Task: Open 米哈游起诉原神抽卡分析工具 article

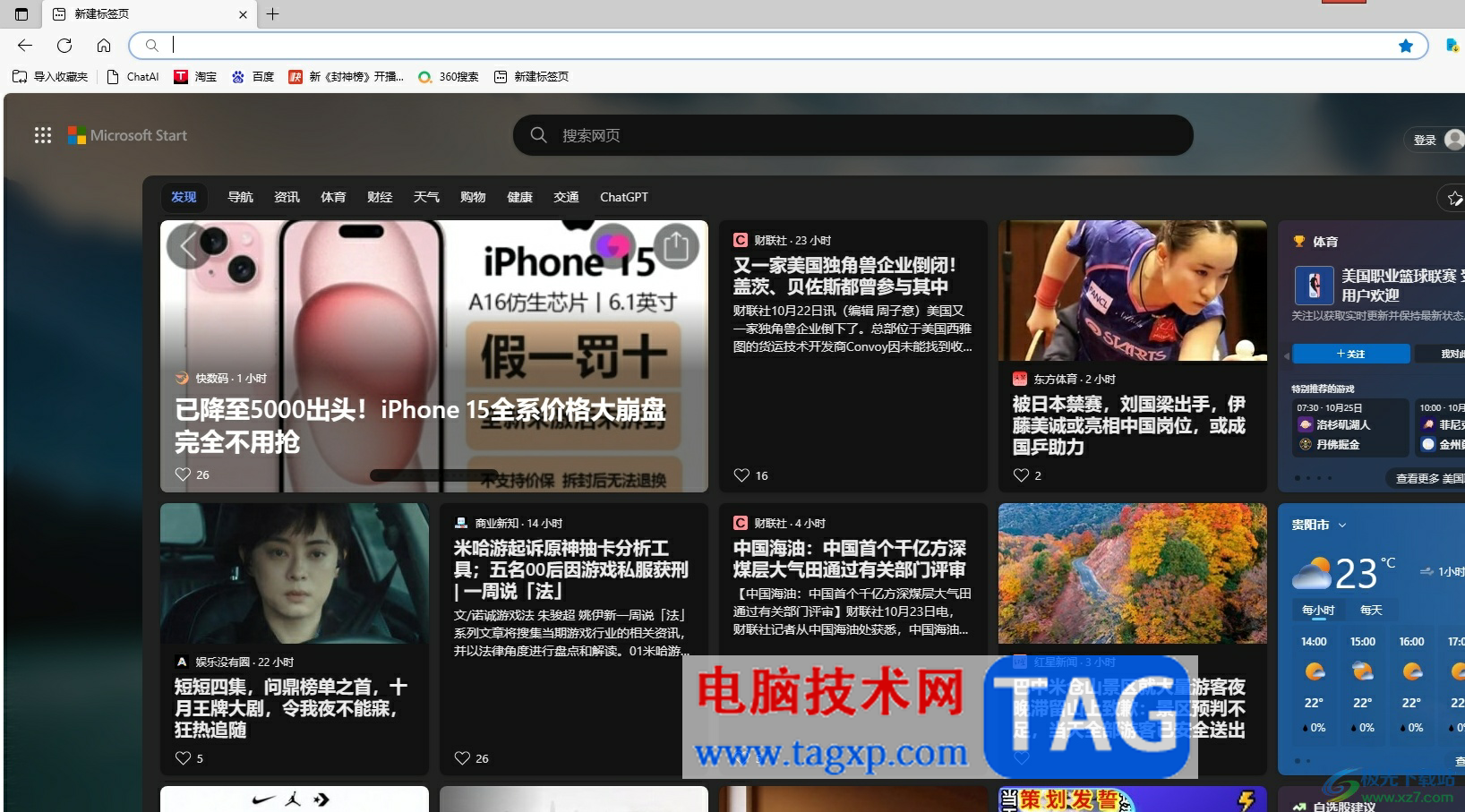Action: tap(570, 569)
